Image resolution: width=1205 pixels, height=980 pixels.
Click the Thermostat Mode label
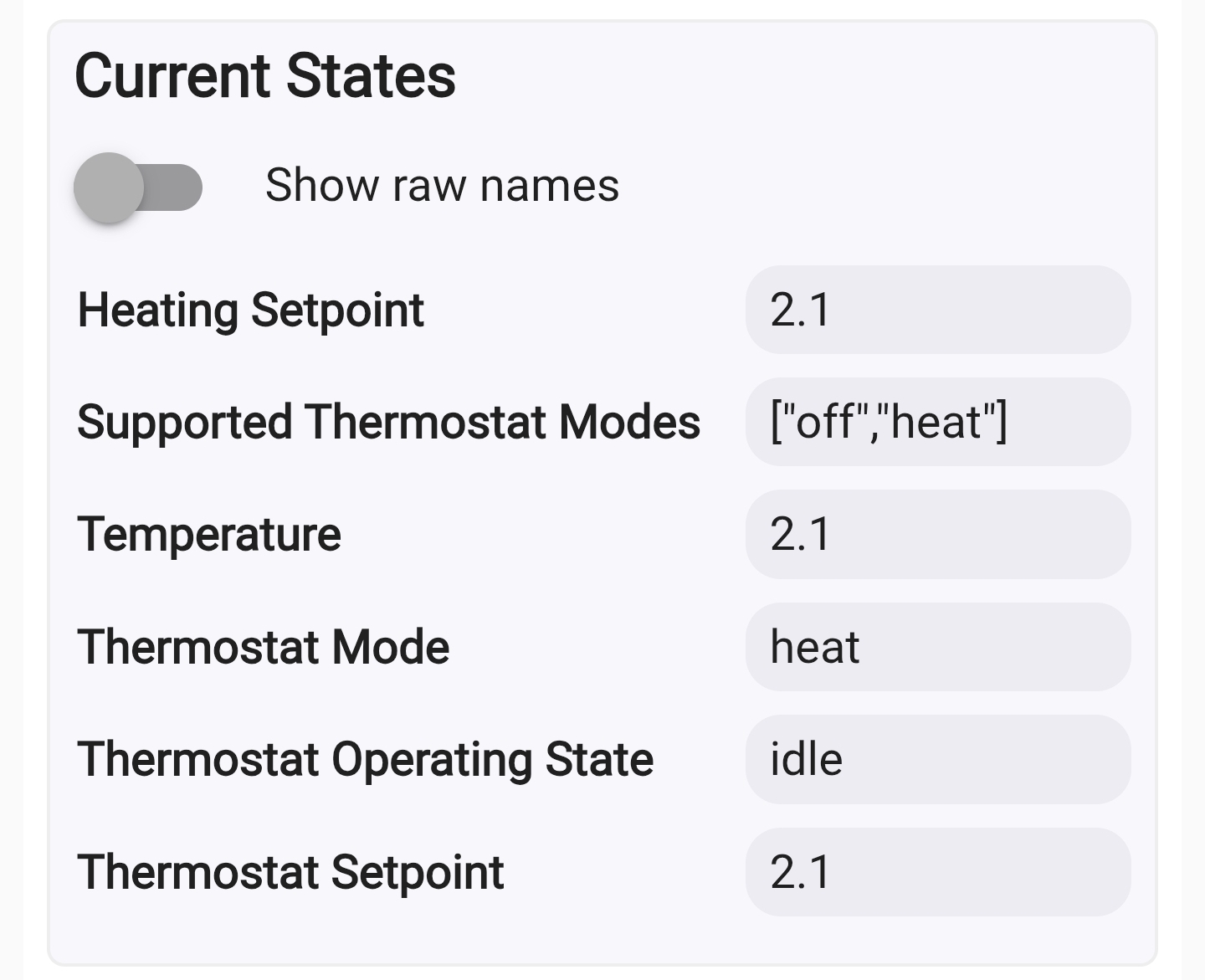263,647
